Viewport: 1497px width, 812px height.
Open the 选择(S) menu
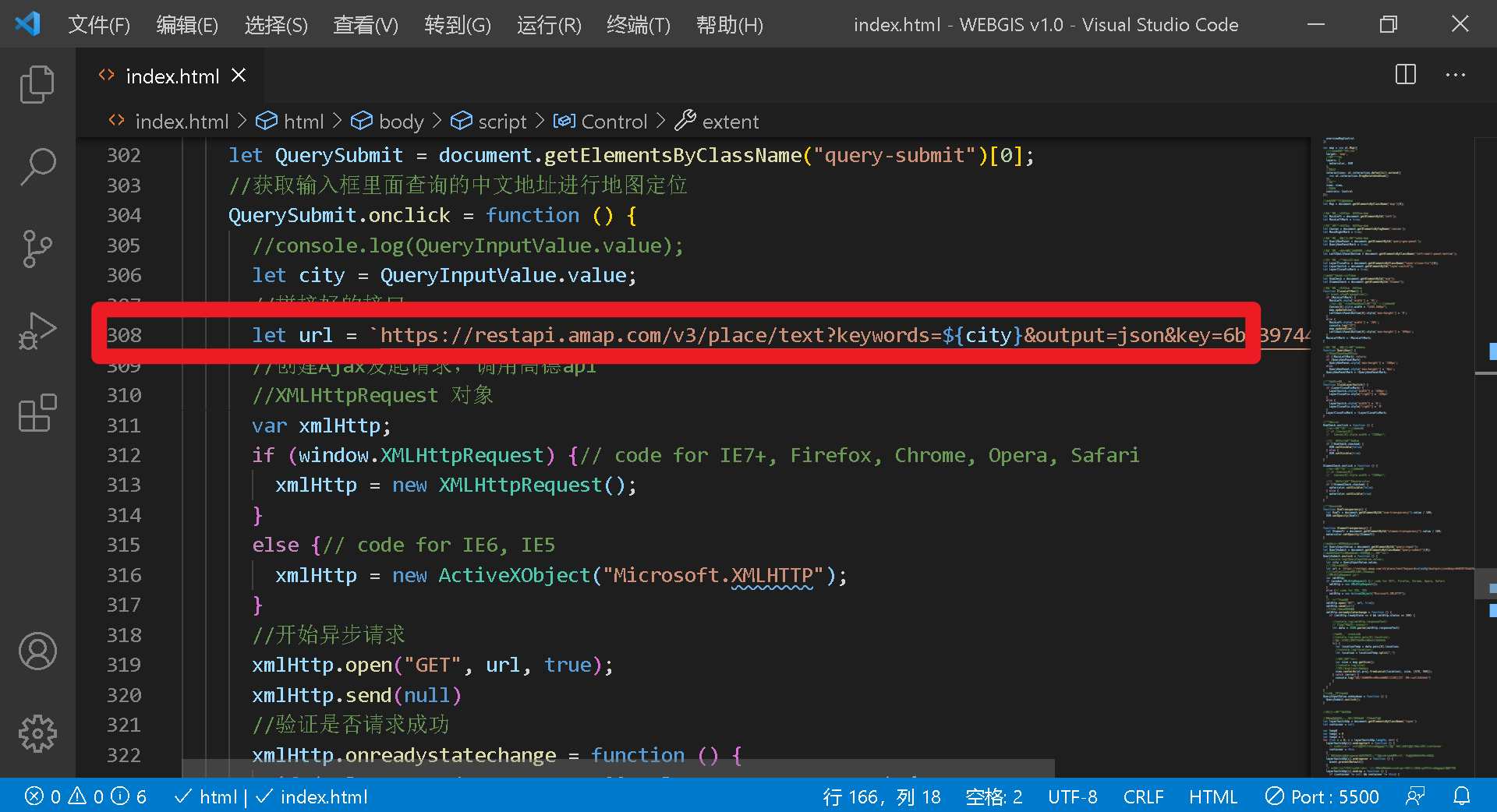(276, 25)
